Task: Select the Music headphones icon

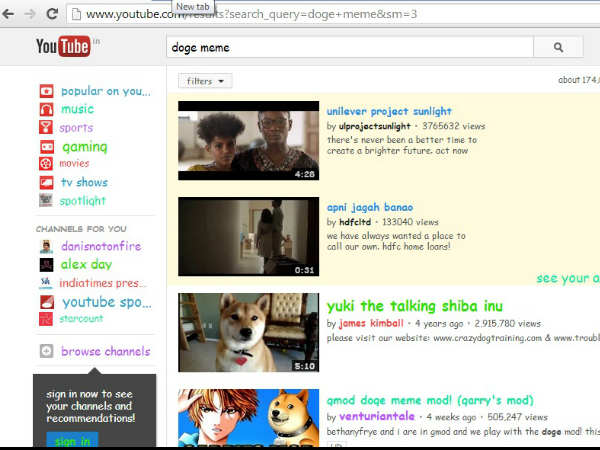Action: [46, 109]
